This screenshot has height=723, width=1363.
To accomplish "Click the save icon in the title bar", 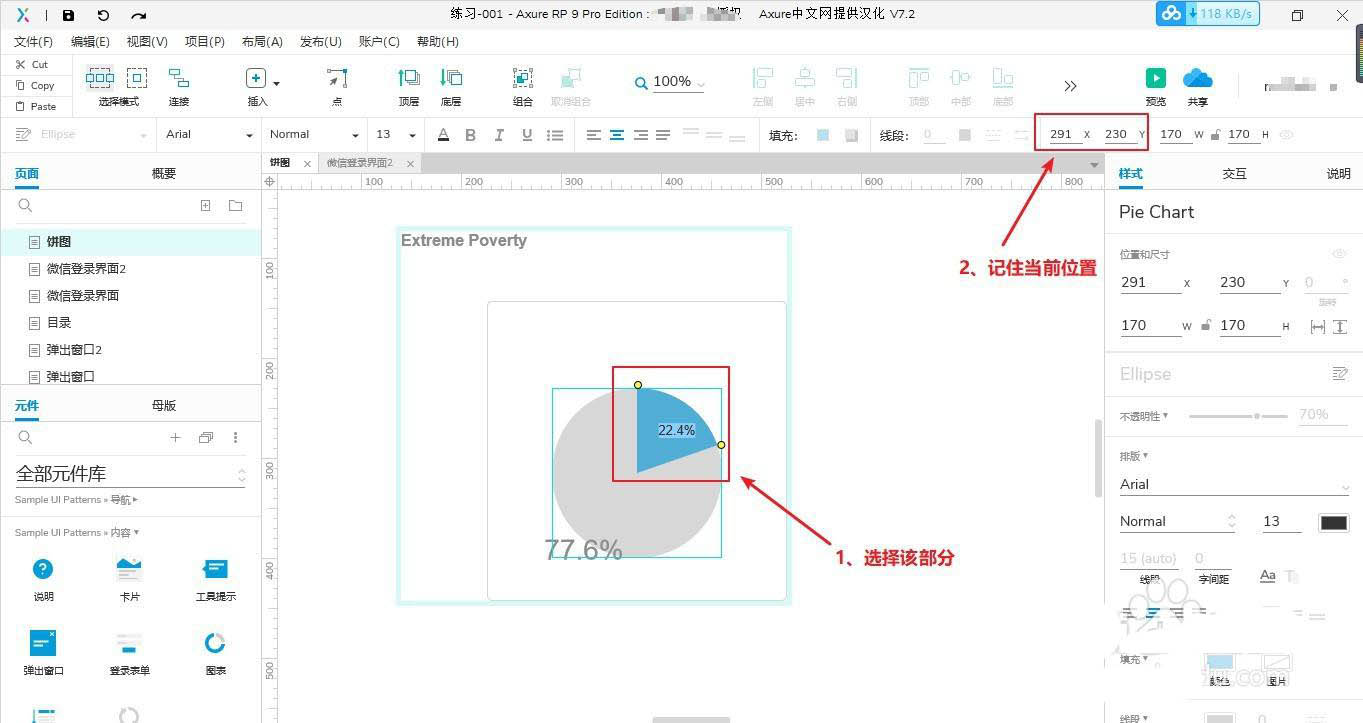I will [x=68, y=15].
